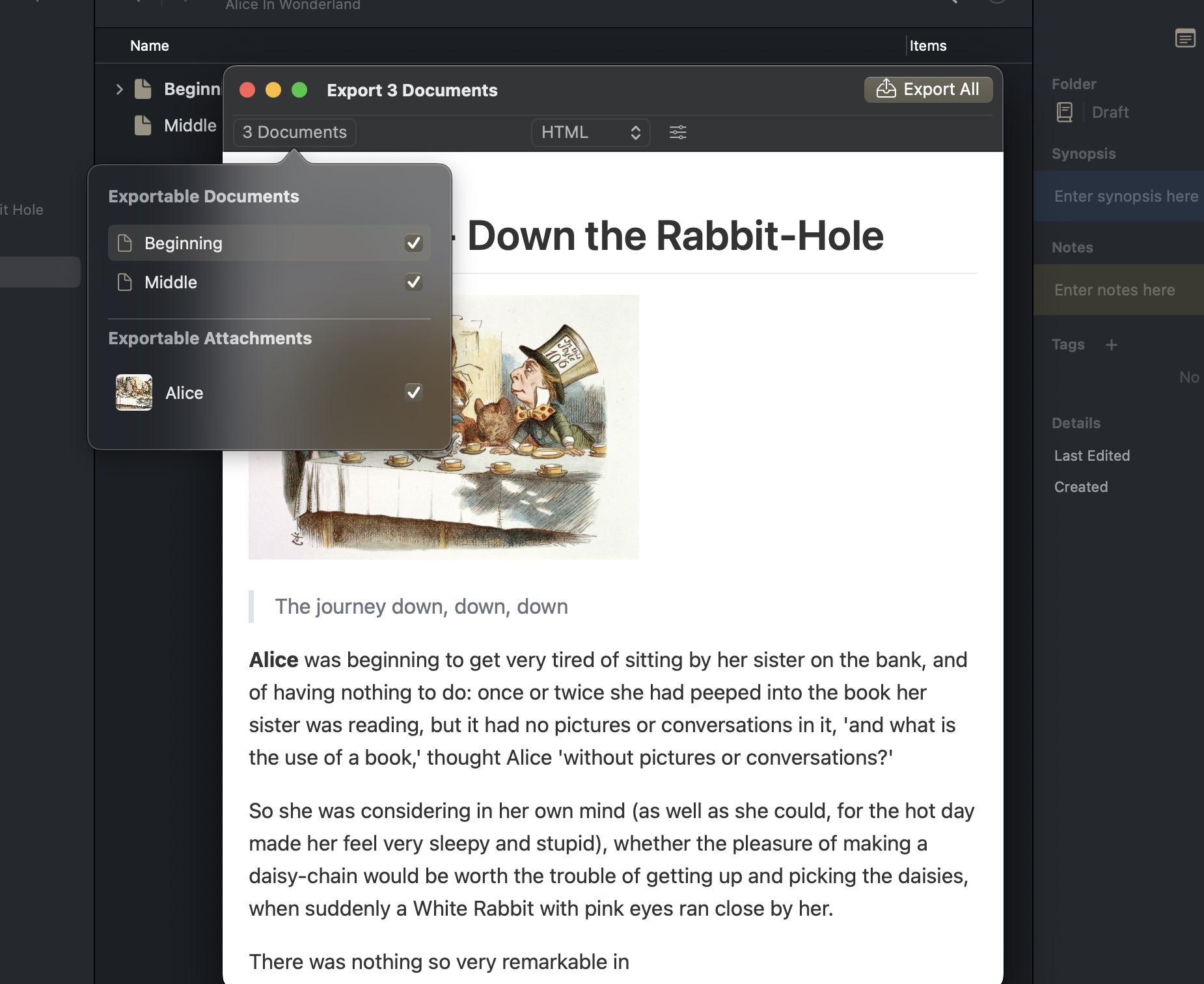
Task: Uncheck the Middle document for export
Action: pyautogui.click(x=414, y=282)
